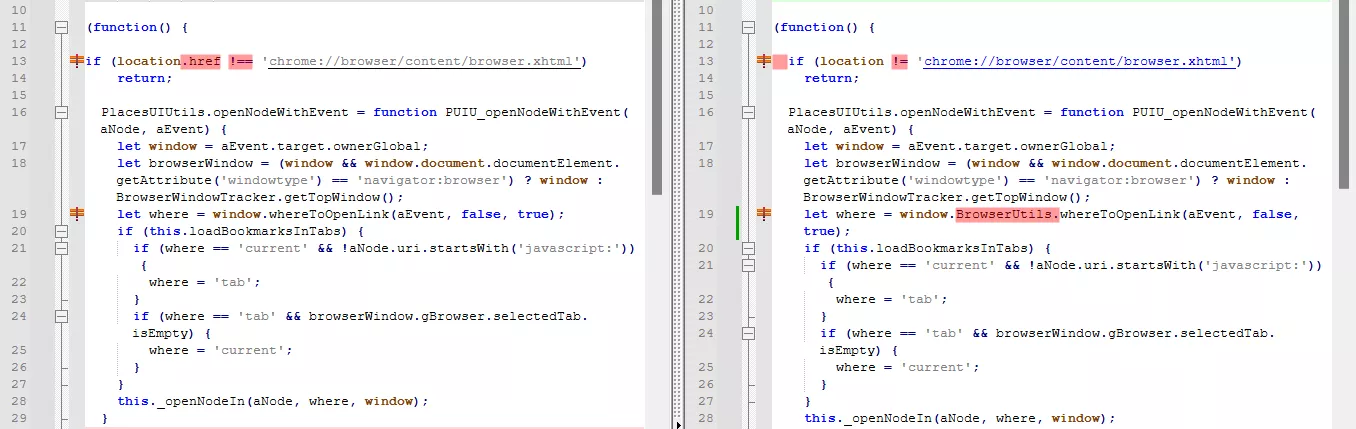Fold the loadBookmarksInTabs block in left pane
1356x429 pixels.
pyautogui.click(x=61, y=231)
